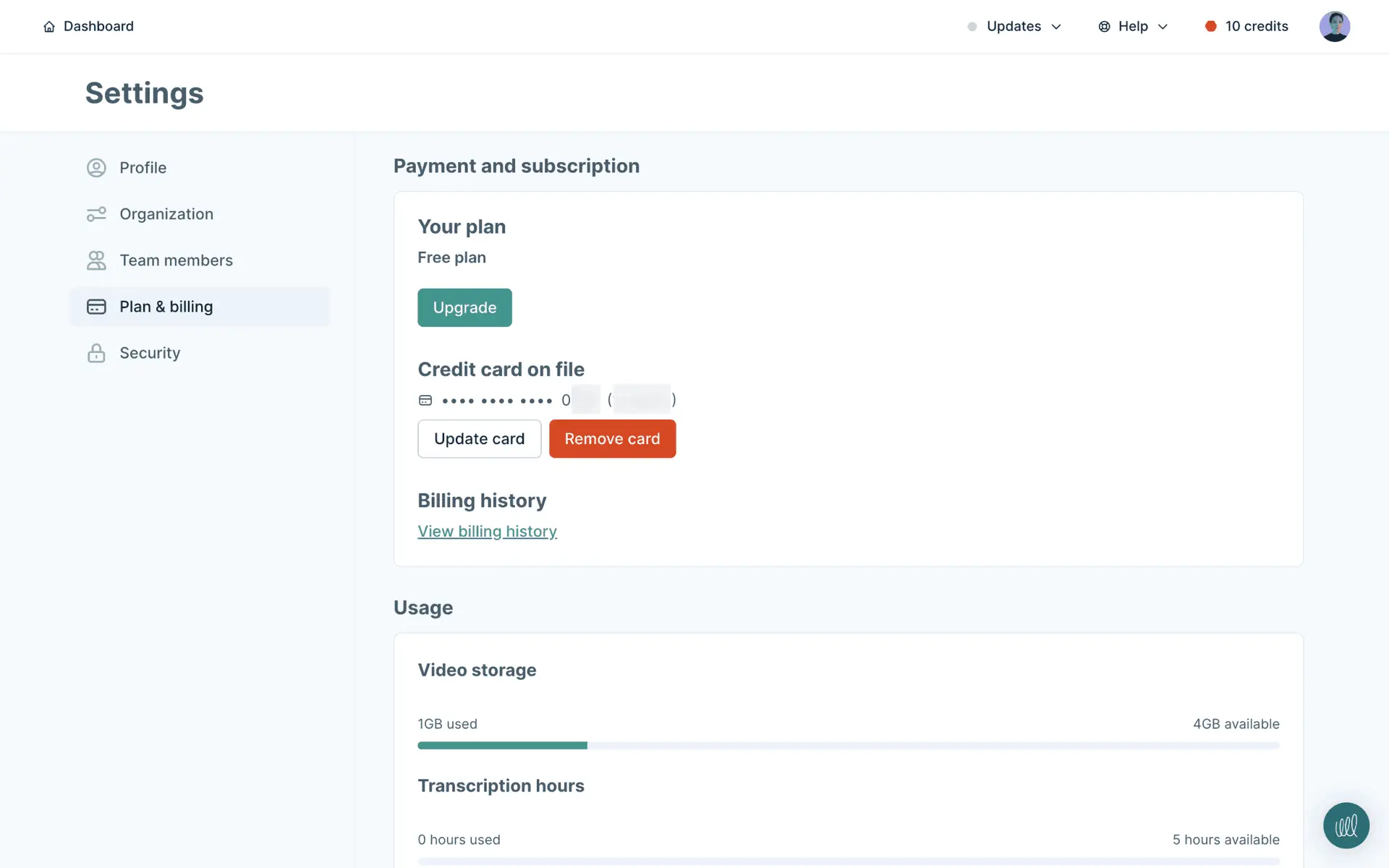1389x868 pixels.
Task: Click the 10 credits label
Action: coord(1257,27)
